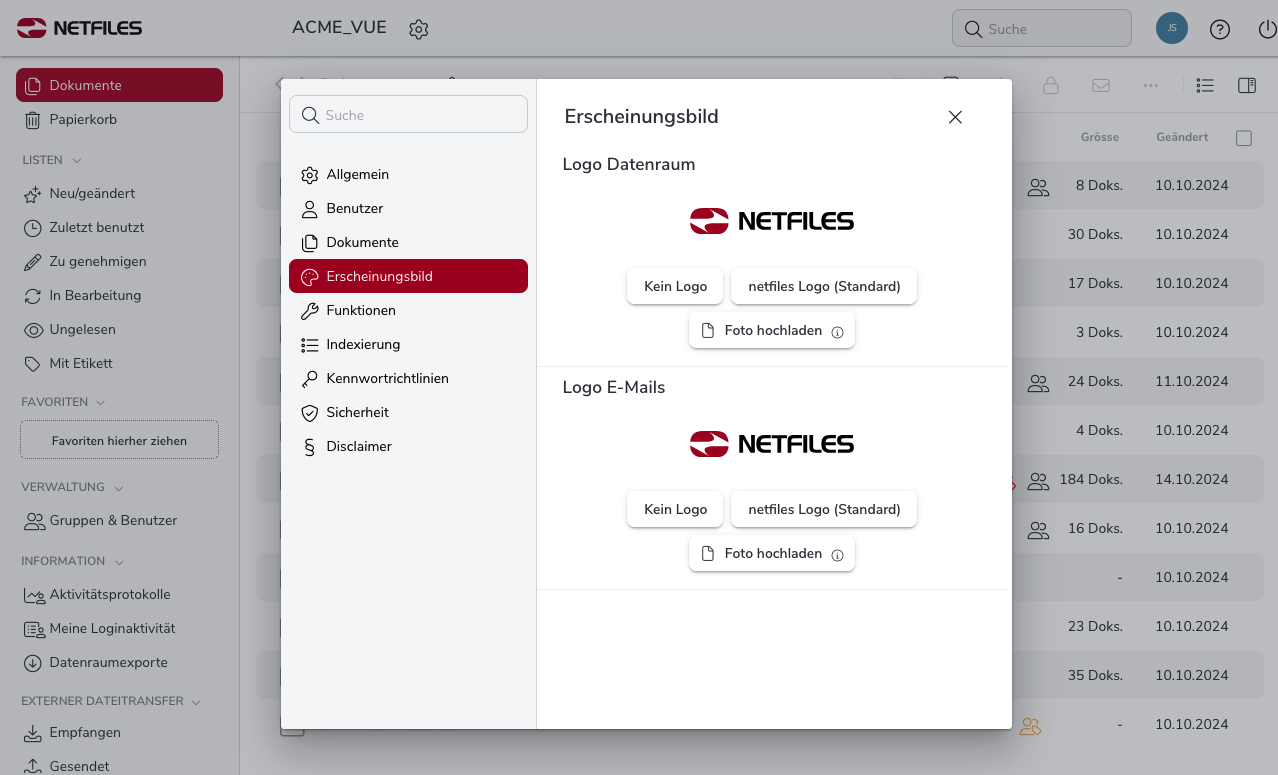Tick the select-all checkbox in table header
Screen dimensions: 1278x775
tap(1243, 138)
